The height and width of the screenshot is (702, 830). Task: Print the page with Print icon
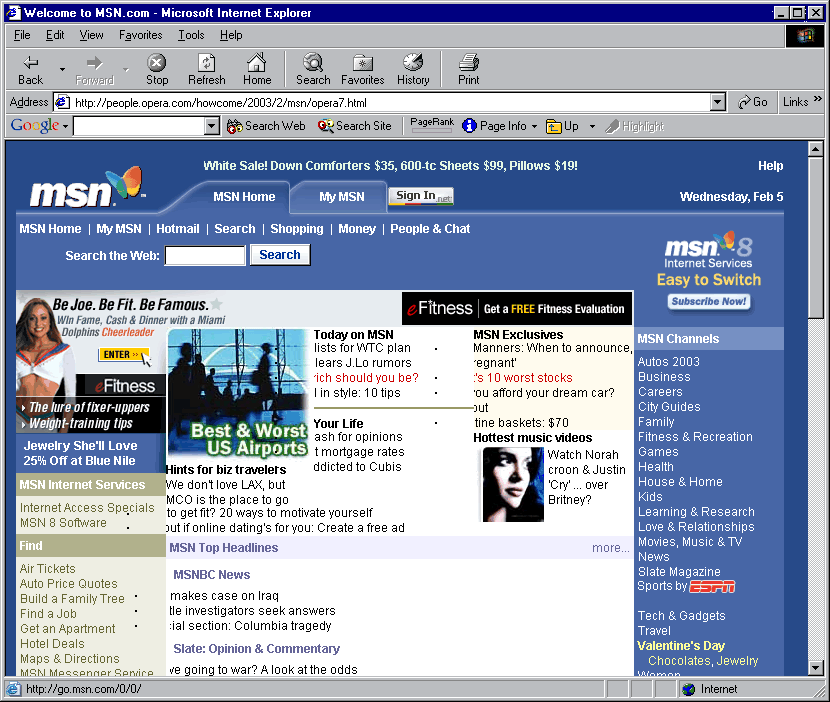(x=468, y=62)
